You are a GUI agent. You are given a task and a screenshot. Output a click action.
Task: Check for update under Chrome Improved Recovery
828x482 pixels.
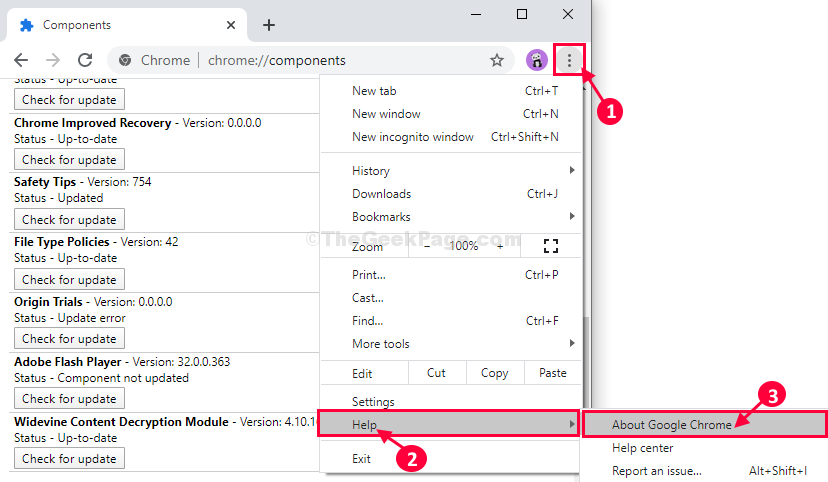[69, 159]
